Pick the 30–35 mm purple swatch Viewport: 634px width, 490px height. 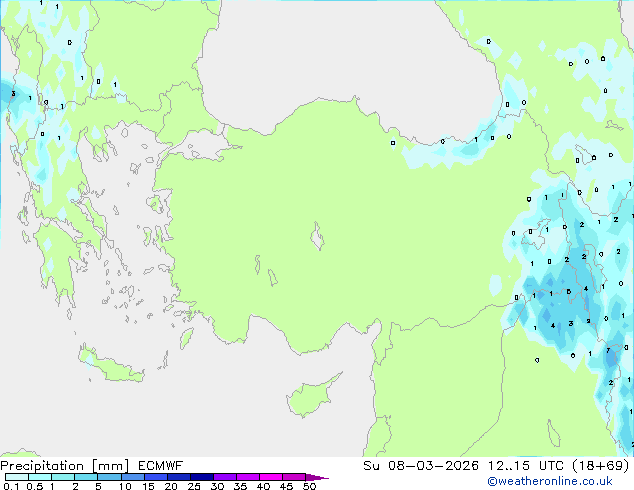pyautogui.click(x=225, y=477)
